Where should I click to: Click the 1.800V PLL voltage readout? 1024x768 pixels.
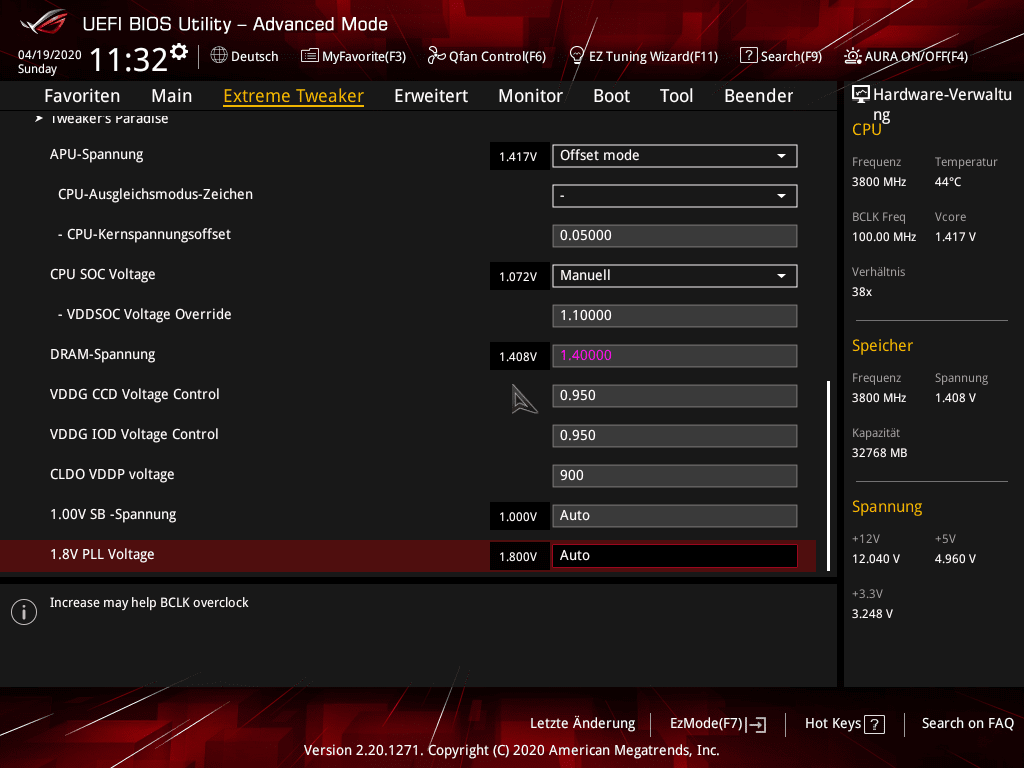[x=519, y=556]
